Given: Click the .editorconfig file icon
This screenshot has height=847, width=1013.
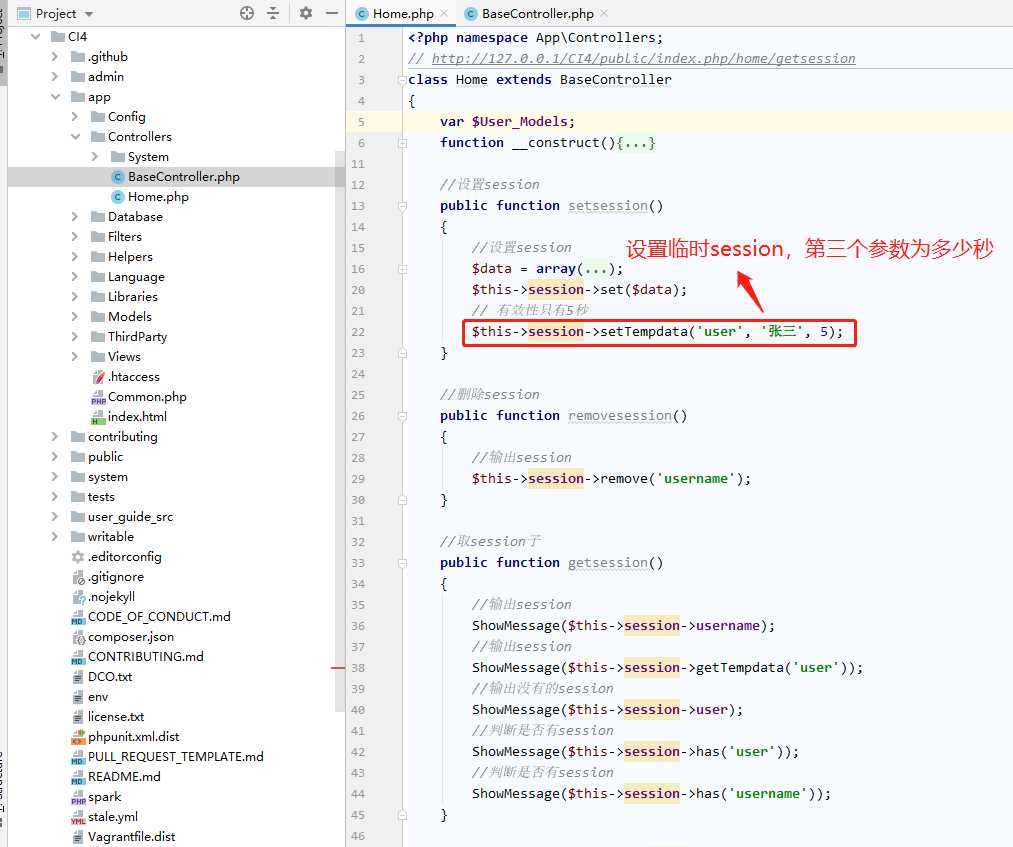Looking at the screenshot, I should click(x=78, y=557).
